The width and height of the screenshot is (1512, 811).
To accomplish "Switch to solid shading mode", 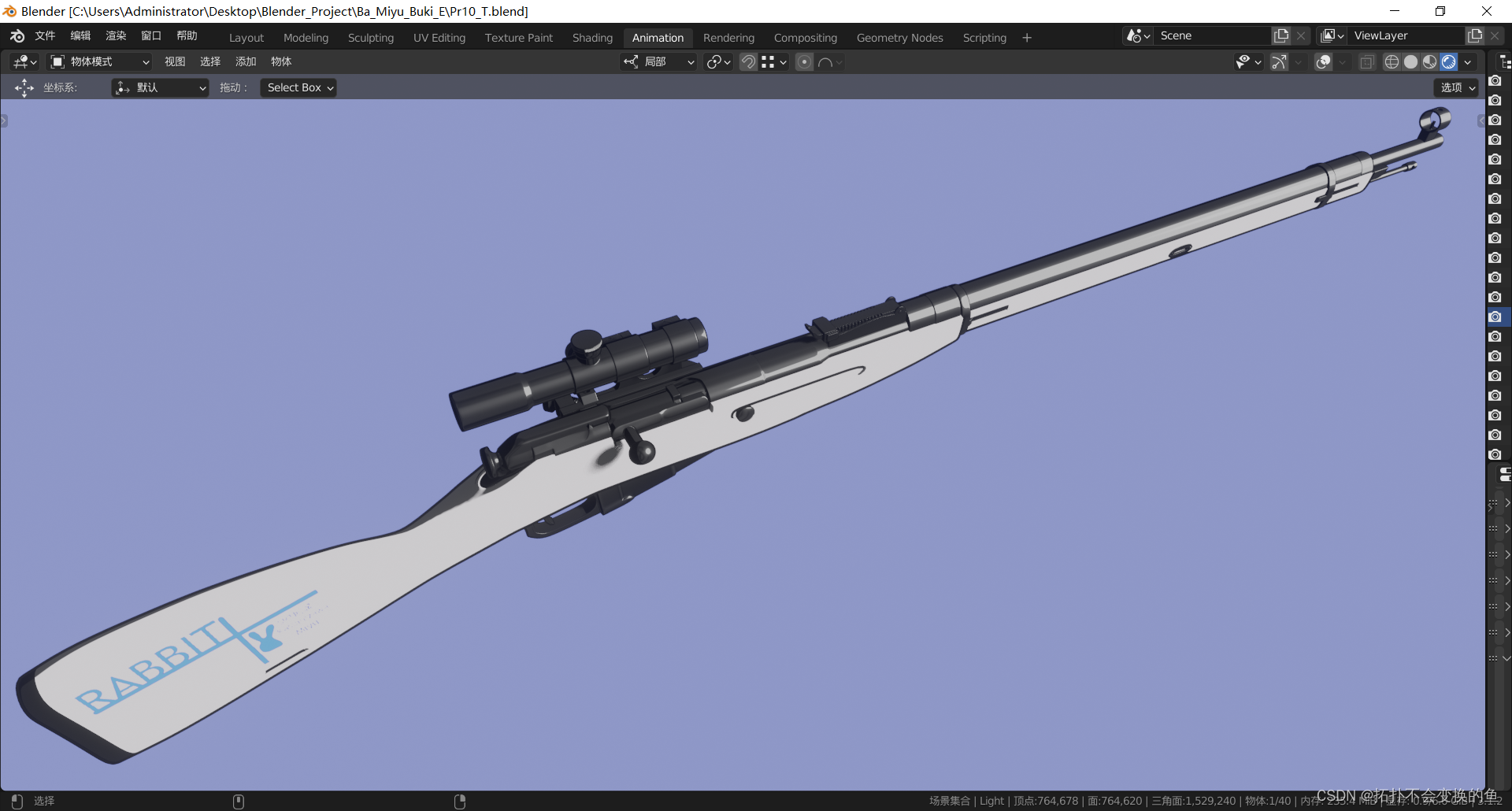I will tap(1410, 61).
